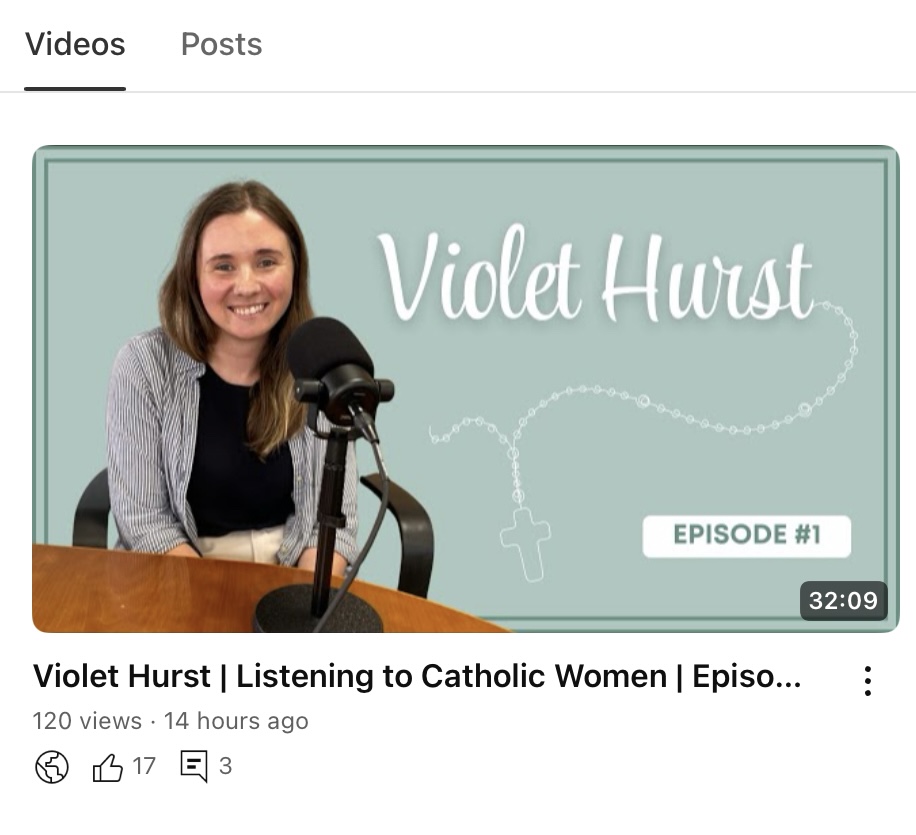916x835 pixels.
Task: Open the three-dot options menu for the video
Action: 868,681
